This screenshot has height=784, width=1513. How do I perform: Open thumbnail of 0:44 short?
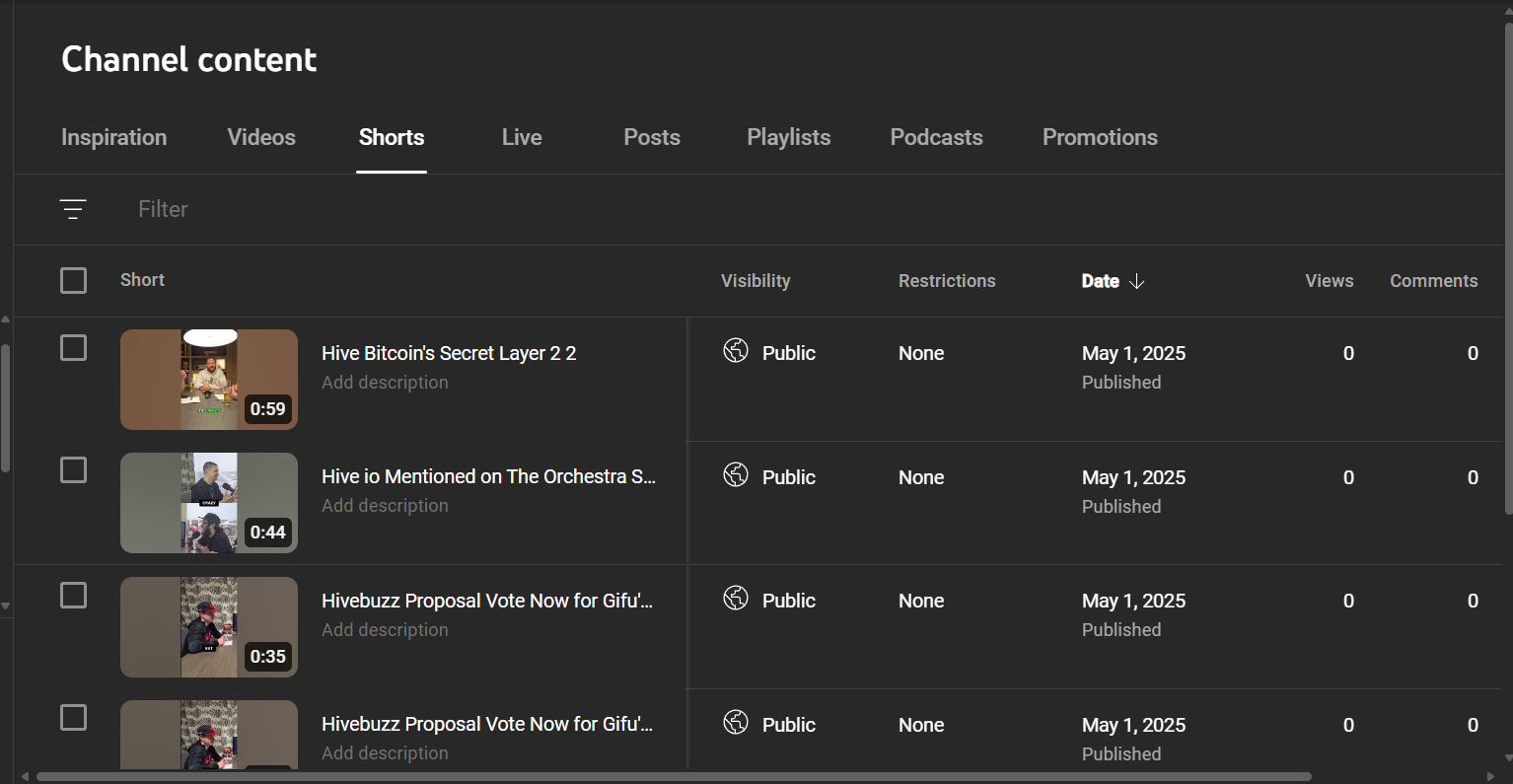209,503
